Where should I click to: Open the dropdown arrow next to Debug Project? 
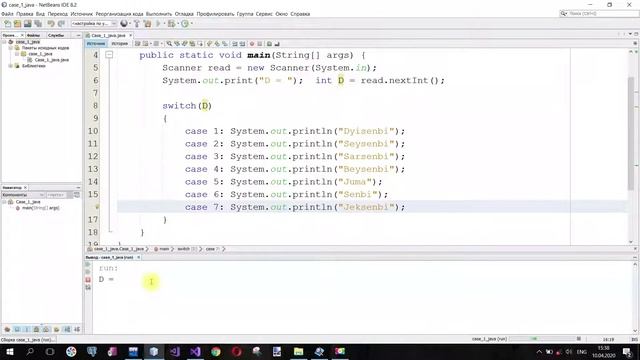click(x=177, y=24)
